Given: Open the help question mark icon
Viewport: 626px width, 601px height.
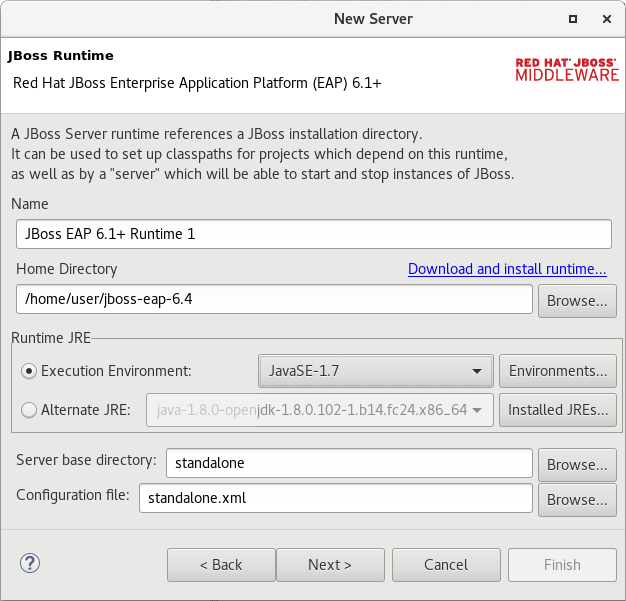Looking at the screenshot, I should [30, 563].
